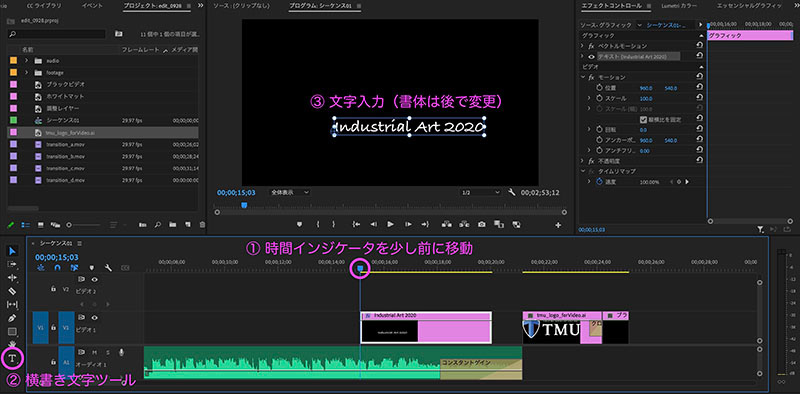Select the horizontal Type tool
800x394 pixels.
(13, 358)
